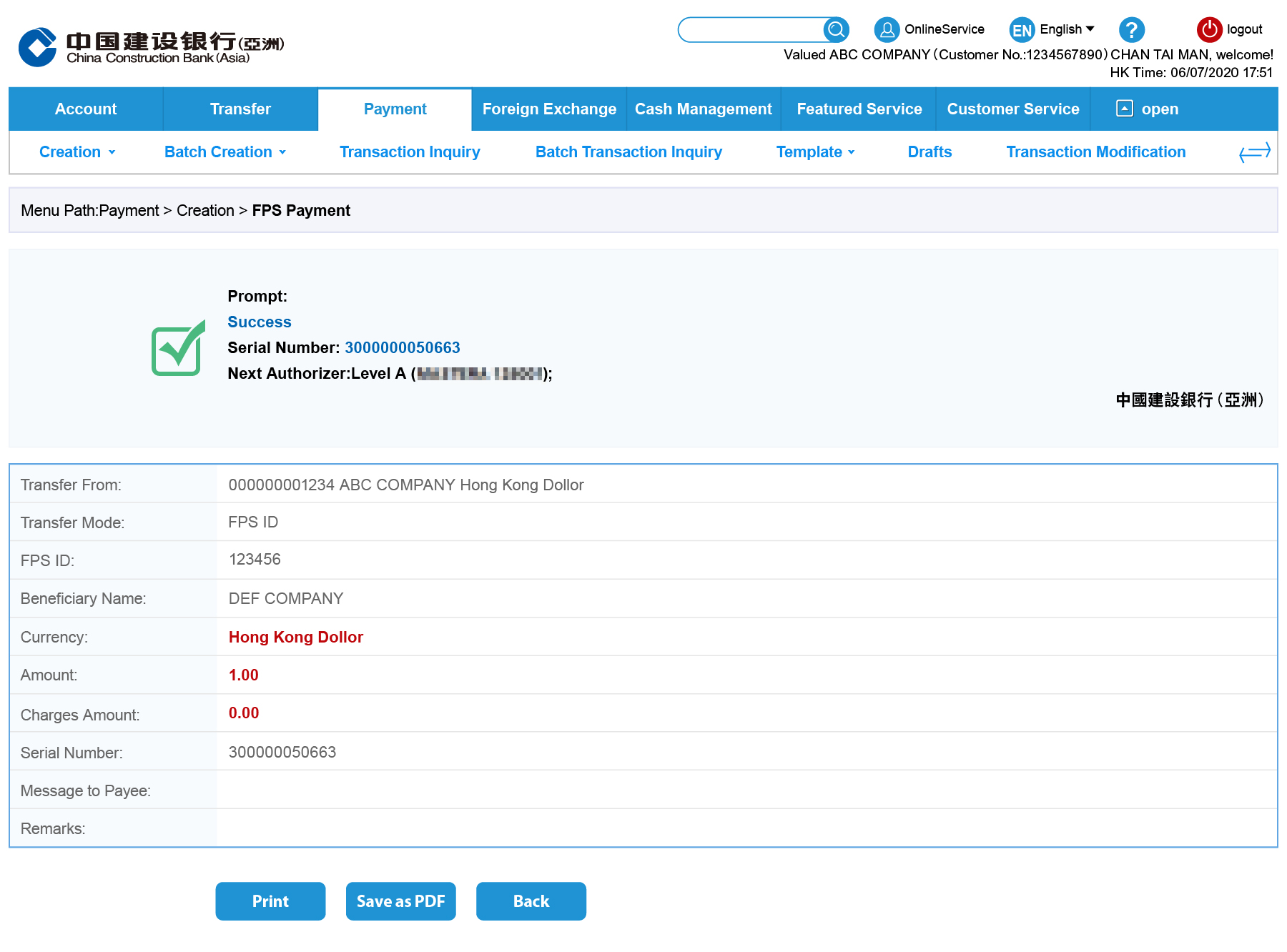Click the China Construction Bank logo
This screenshot has width=1287, height=952.
[x=152, y=47]
